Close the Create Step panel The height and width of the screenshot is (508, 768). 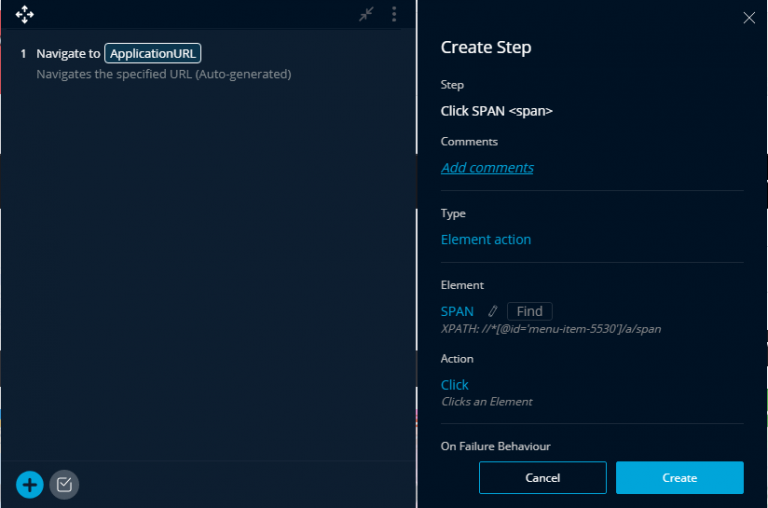point(749,17)
